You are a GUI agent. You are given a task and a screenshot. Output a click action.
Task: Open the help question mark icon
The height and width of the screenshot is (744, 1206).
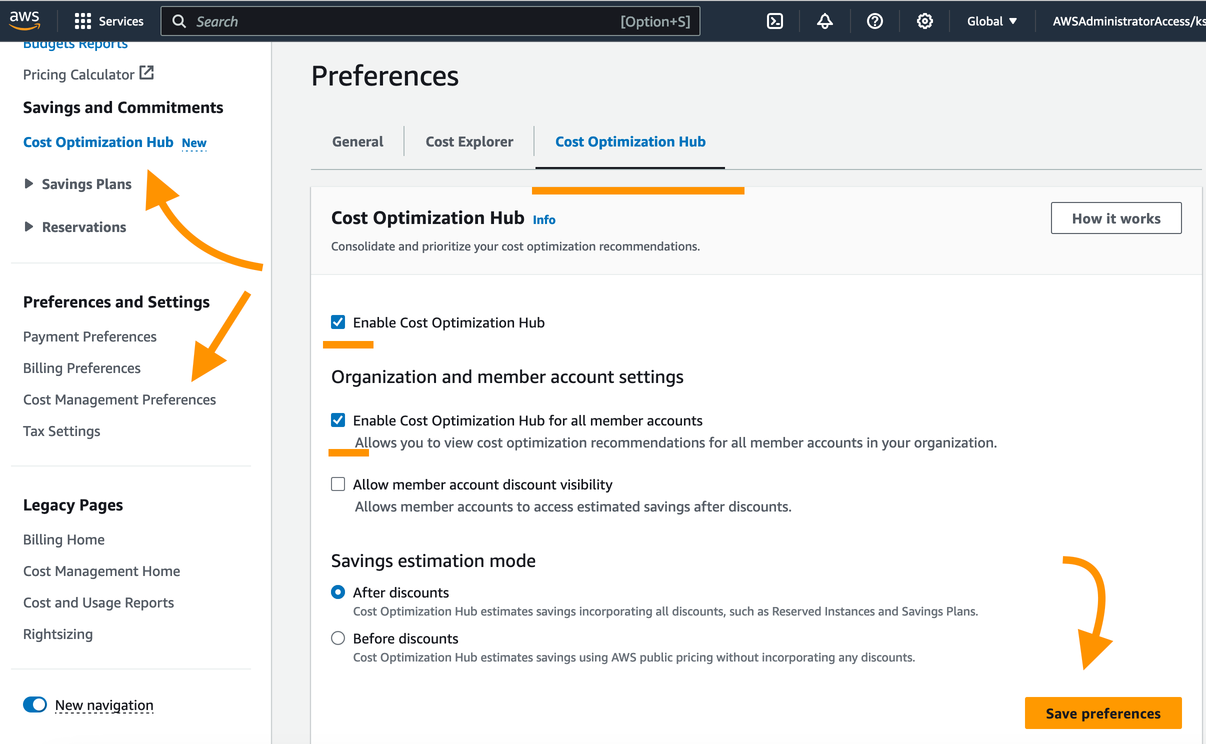(875, 21)
